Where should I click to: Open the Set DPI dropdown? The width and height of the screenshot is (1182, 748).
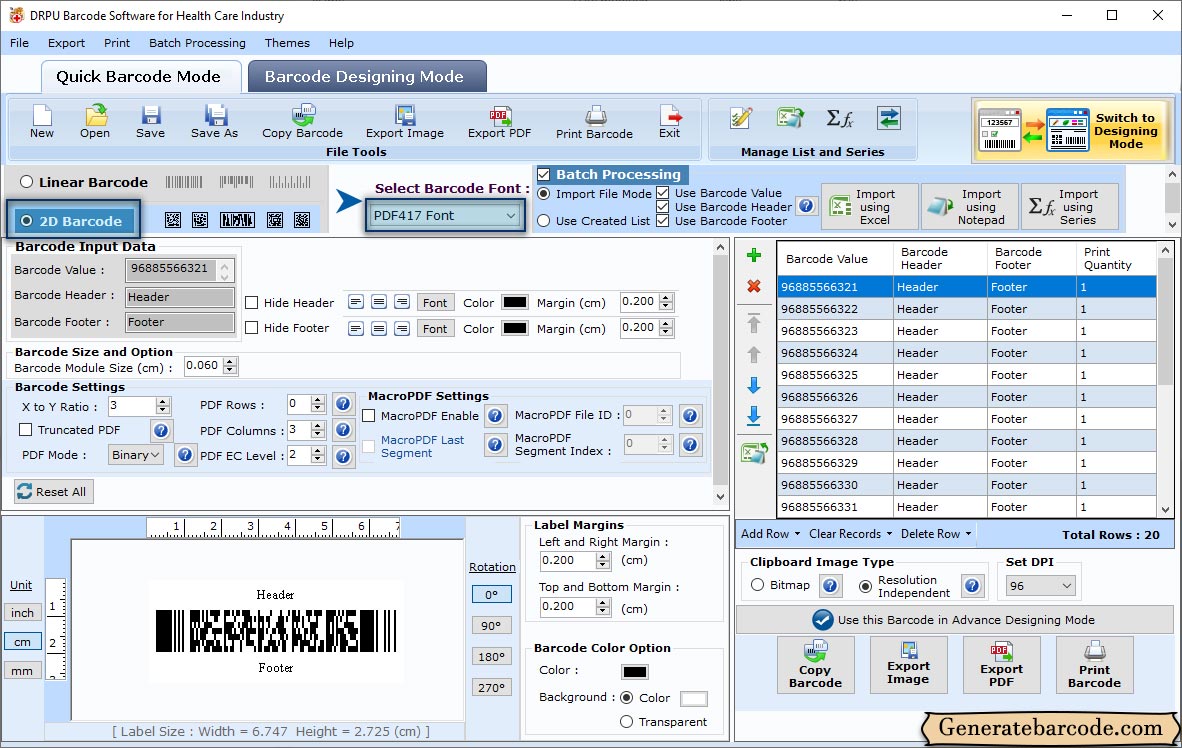(1040, 586)
